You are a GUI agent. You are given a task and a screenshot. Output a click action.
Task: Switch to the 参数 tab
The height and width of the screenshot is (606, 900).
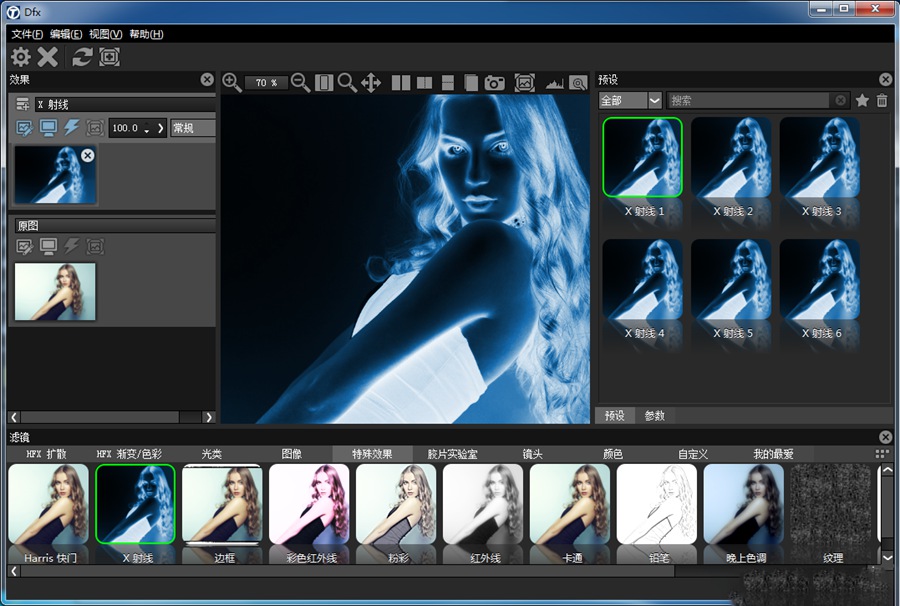[x=656, y=416]
